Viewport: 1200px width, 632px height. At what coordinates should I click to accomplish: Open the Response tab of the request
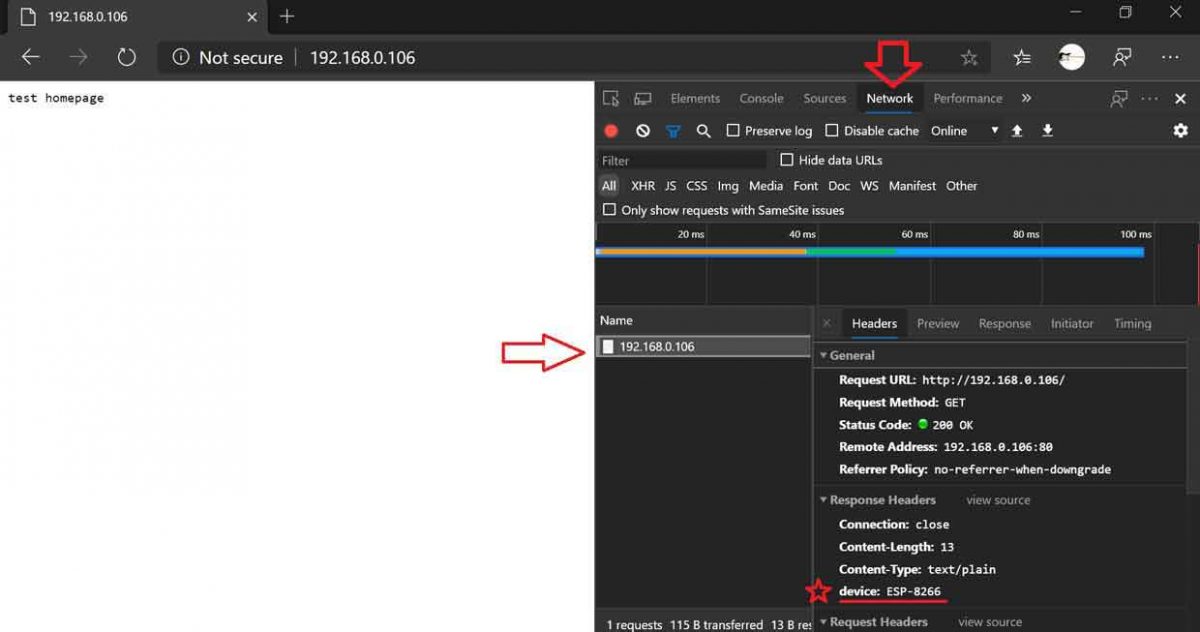click(1005, 324)
